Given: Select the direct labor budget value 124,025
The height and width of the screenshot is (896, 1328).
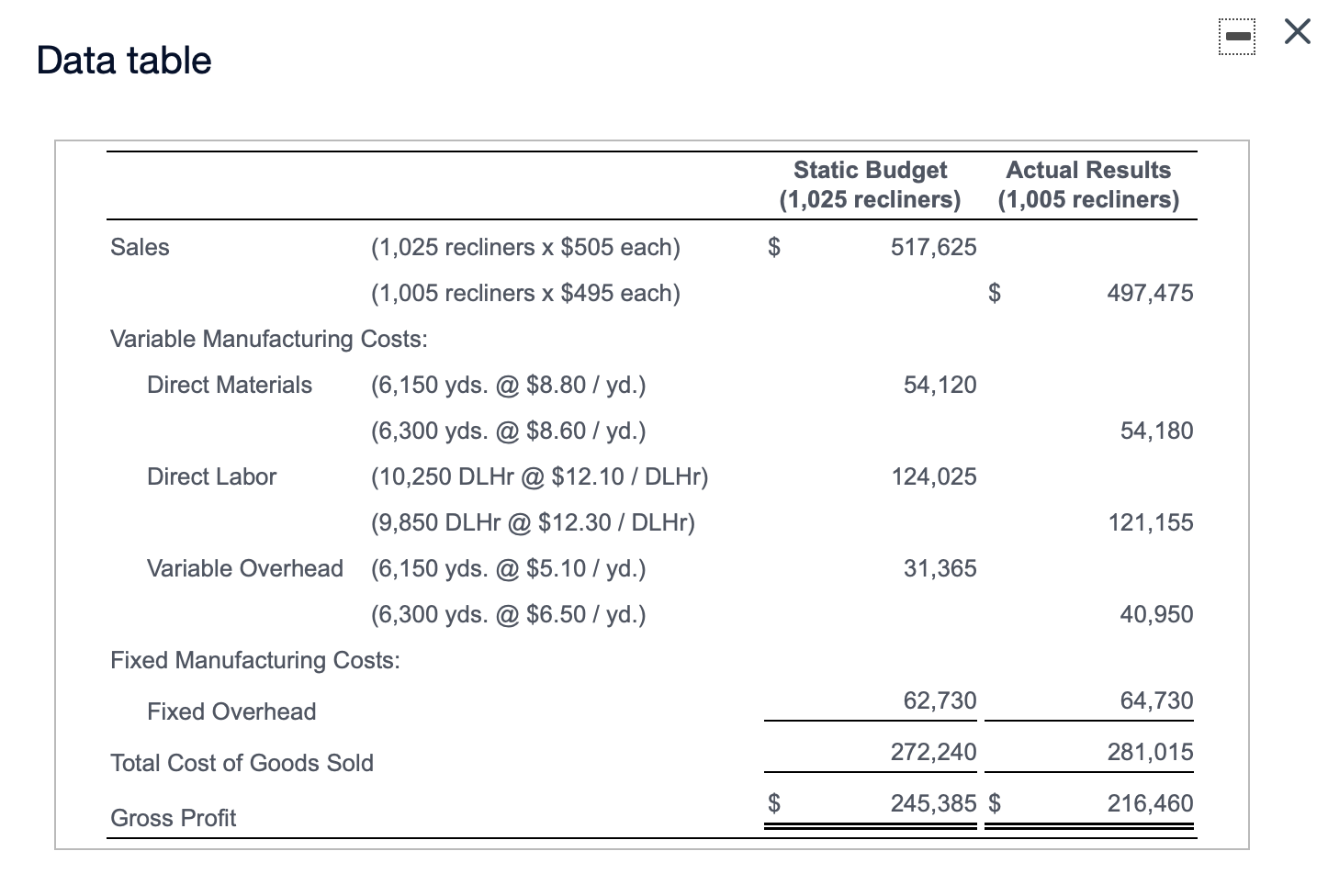Looking at the screenshot, I should pyautogui.click(x=934, y=476).
